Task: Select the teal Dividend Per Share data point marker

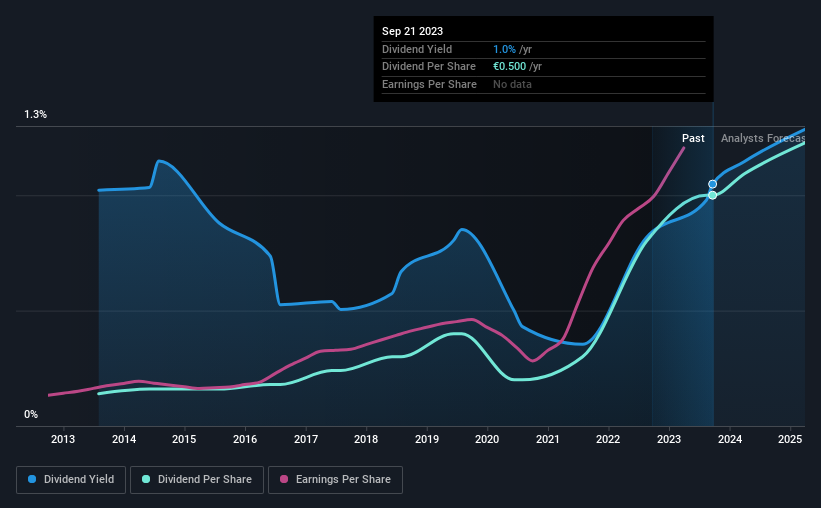Action: click(713, 195)
